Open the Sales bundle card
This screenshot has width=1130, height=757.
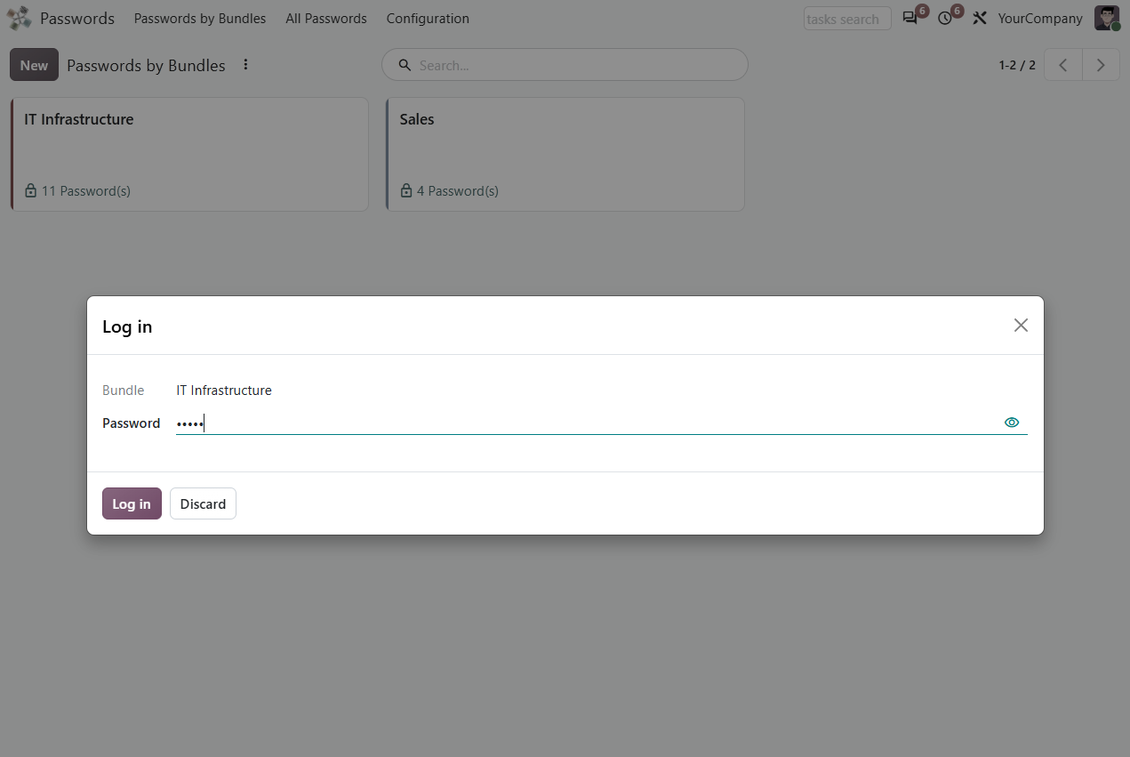click(x=565, y=154)
